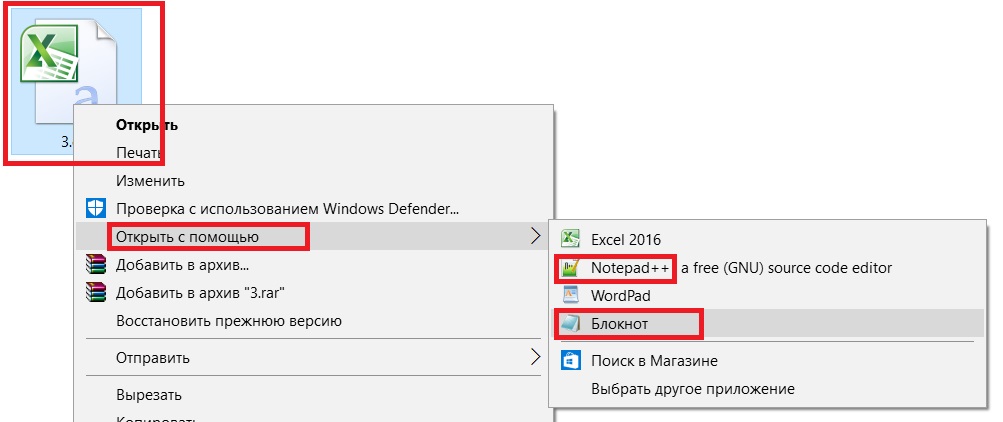Screen dimensions: 1003x422
Task: Click the Windows Defender shield icon
Action: pyautogui.click(x=96, y=209)
